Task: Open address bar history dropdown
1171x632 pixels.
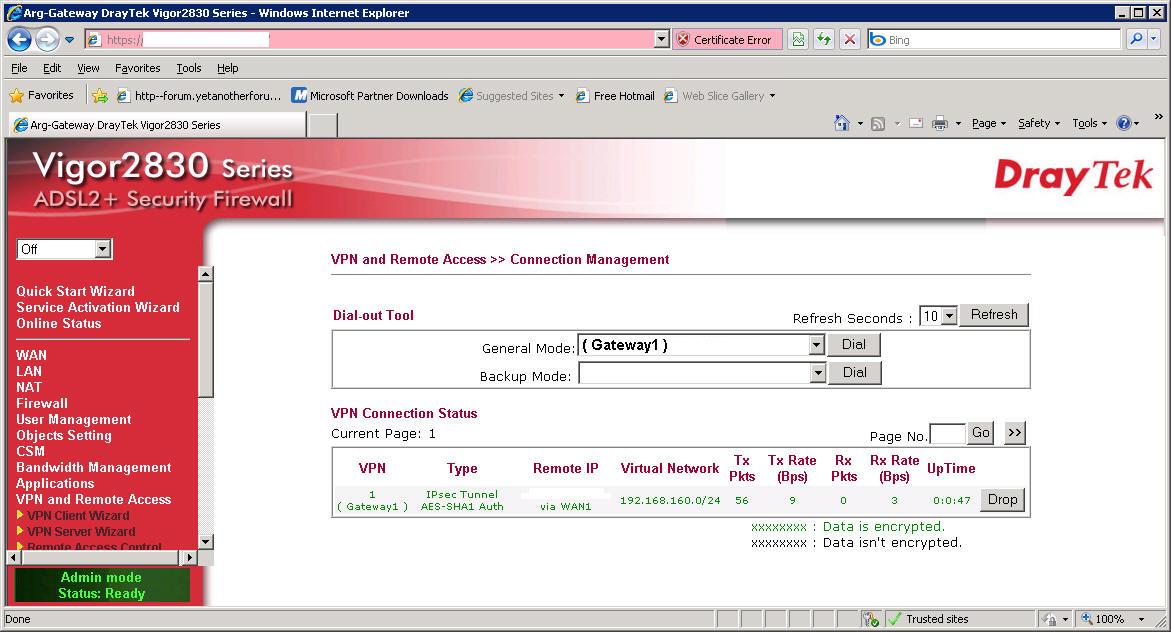Action: [x=661, y=40]
